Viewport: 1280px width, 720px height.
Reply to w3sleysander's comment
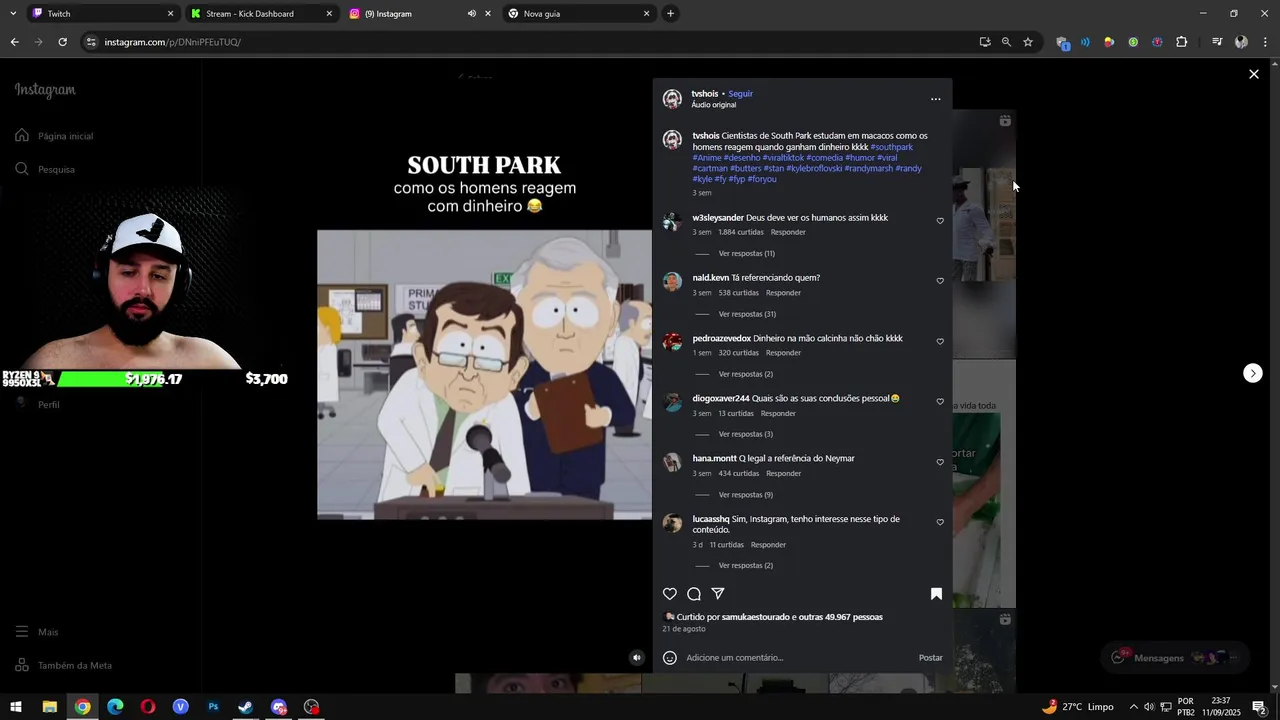tap(788, 232)
